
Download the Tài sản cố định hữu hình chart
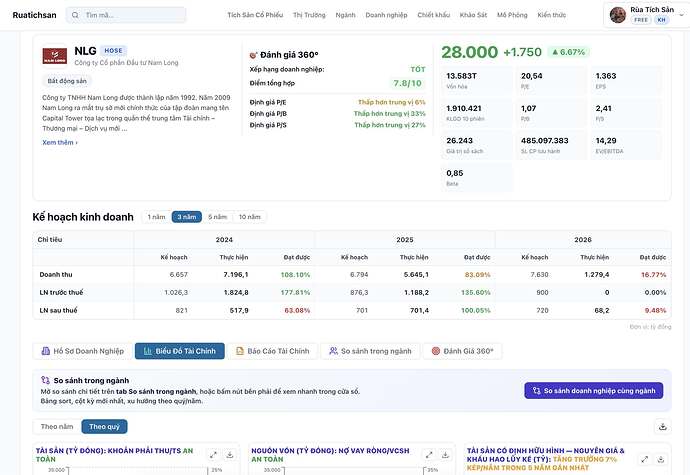pos(661,459)
